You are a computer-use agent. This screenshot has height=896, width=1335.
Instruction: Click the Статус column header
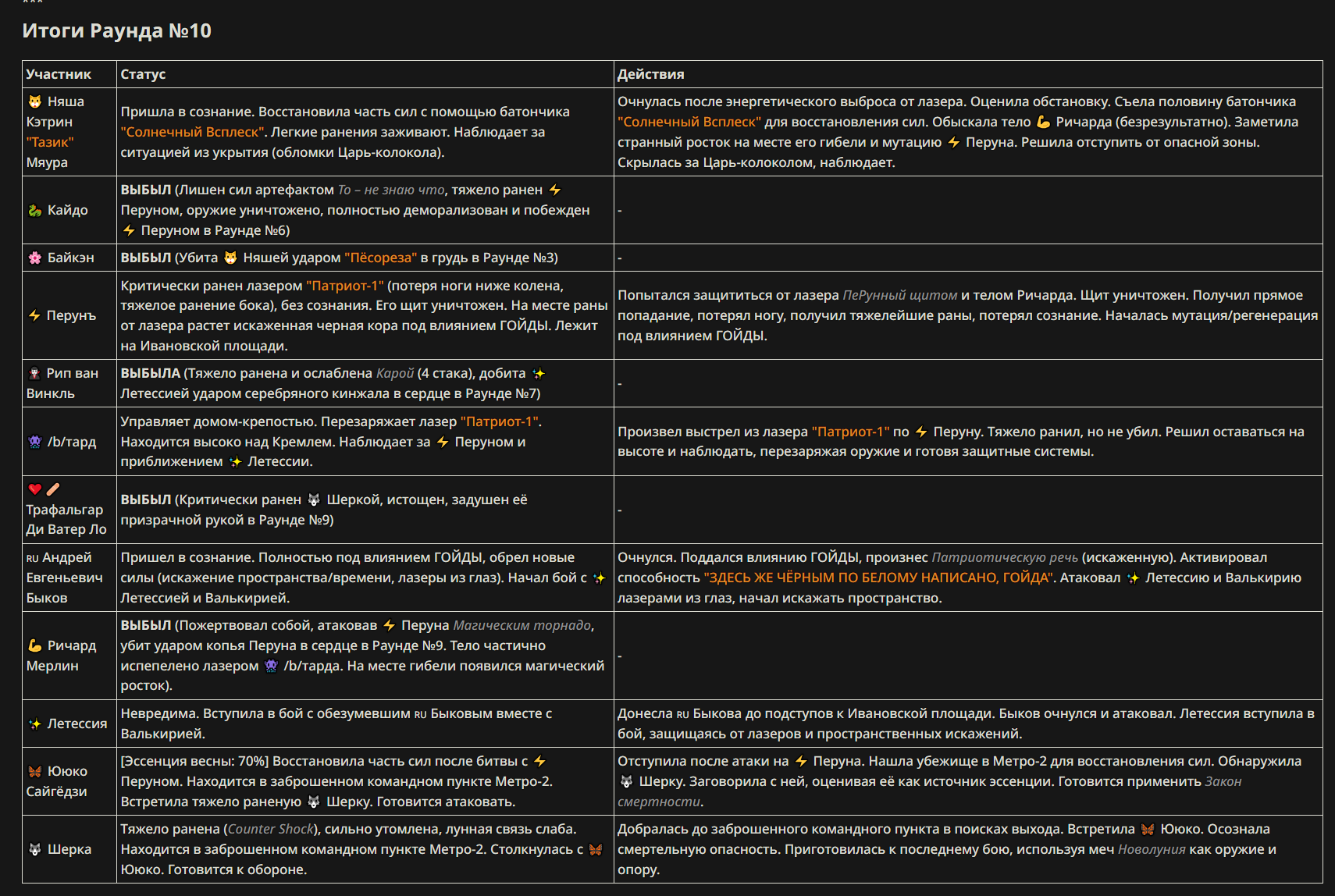(x=143, y=74)
